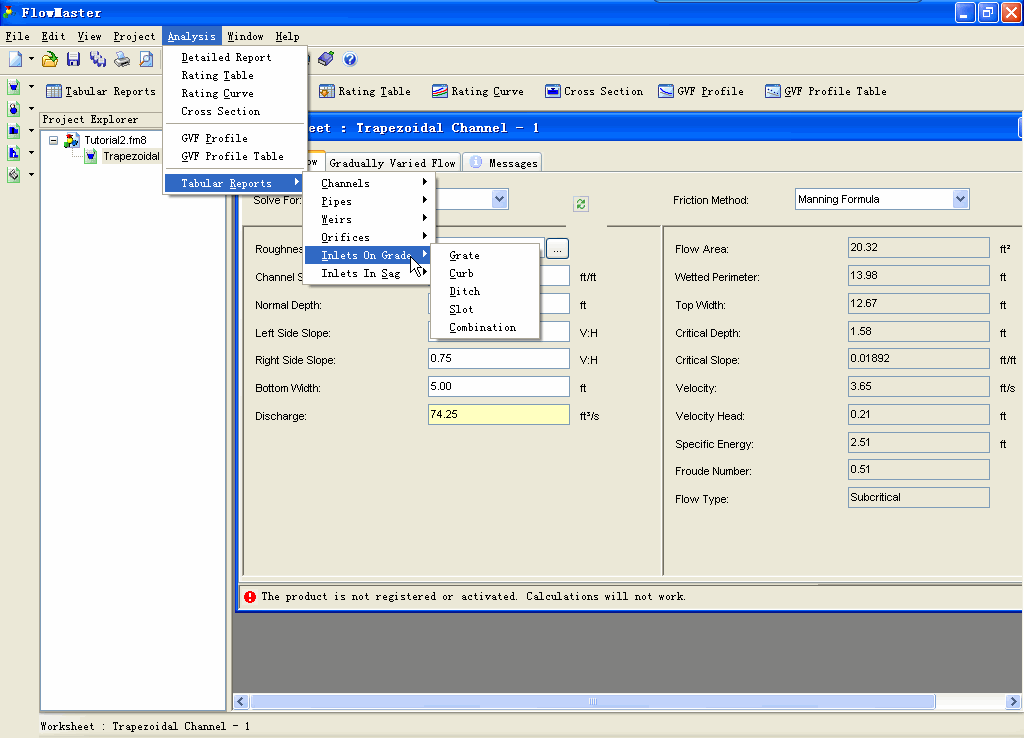Choose Ditch from the Inlets On Grade submenu
This screenshot has width=1024, height=738.
click(x=485, y=291)
